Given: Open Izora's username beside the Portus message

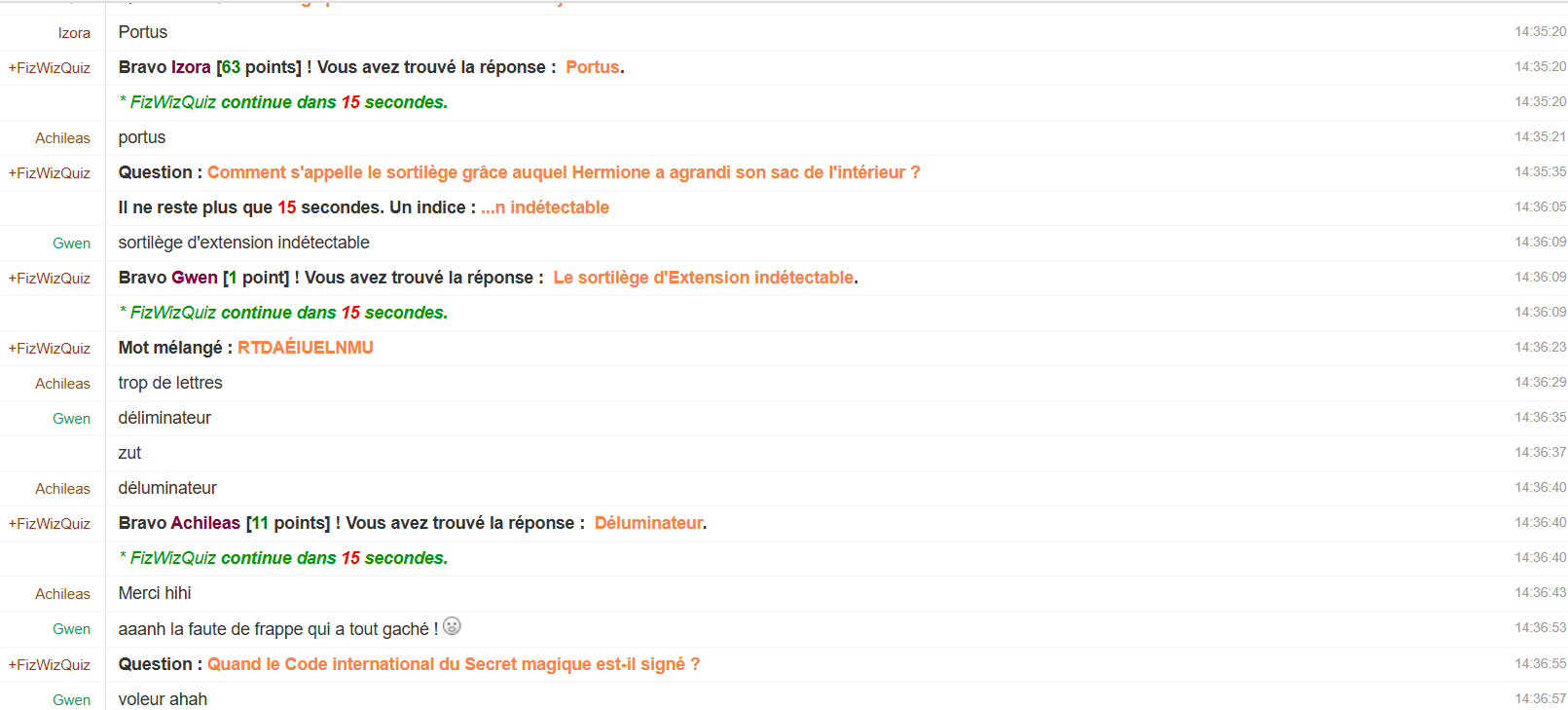Looking at the screenshot, I should pos(74,33).
